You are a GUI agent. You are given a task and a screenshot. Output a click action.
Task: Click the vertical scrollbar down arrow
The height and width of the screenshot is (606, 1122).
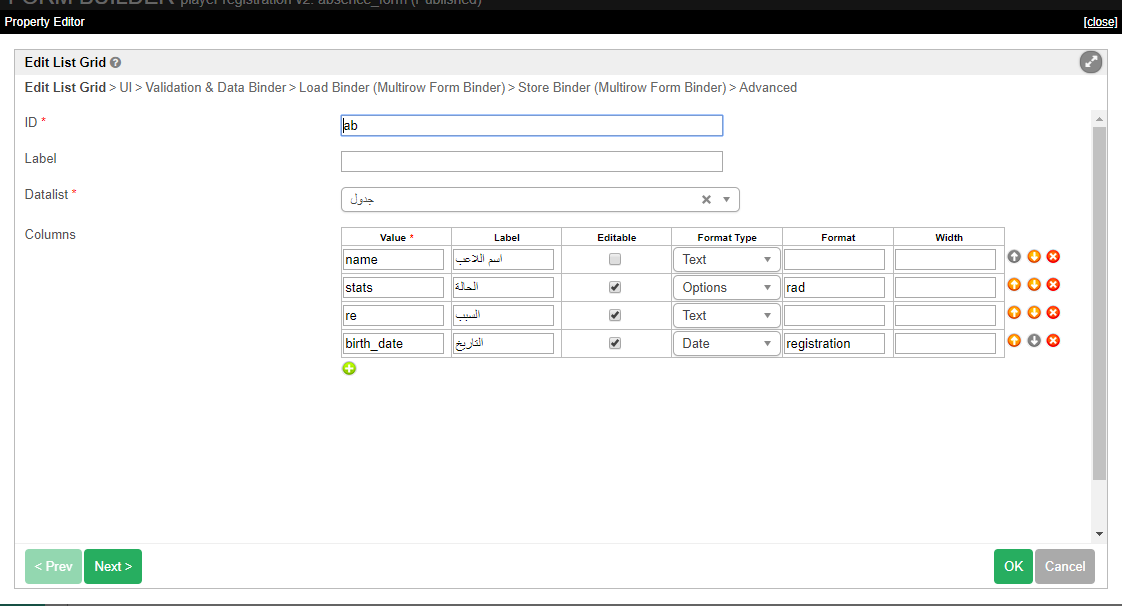point(1099,534)
